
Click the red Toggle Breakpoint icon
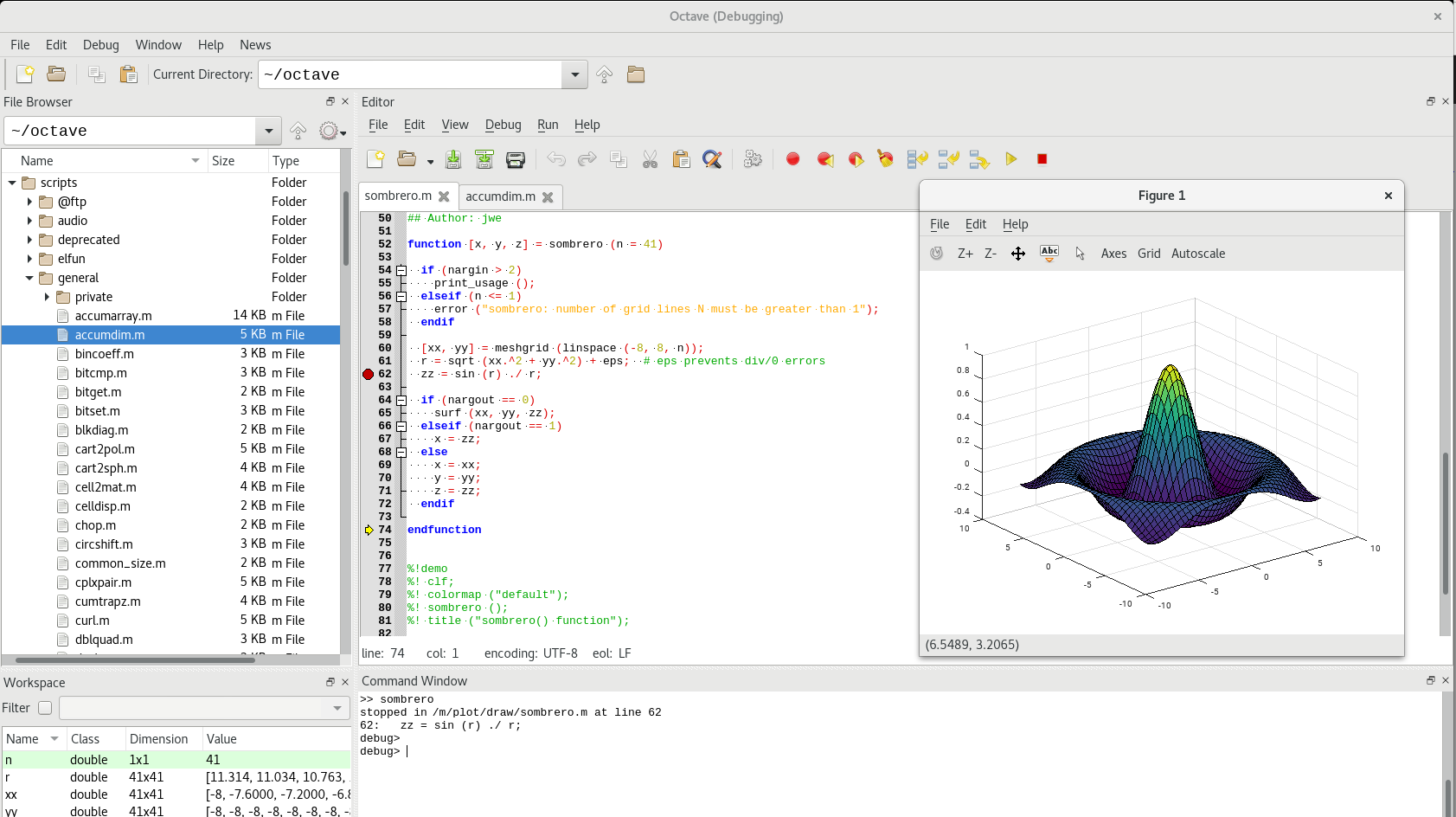[792, 159]
